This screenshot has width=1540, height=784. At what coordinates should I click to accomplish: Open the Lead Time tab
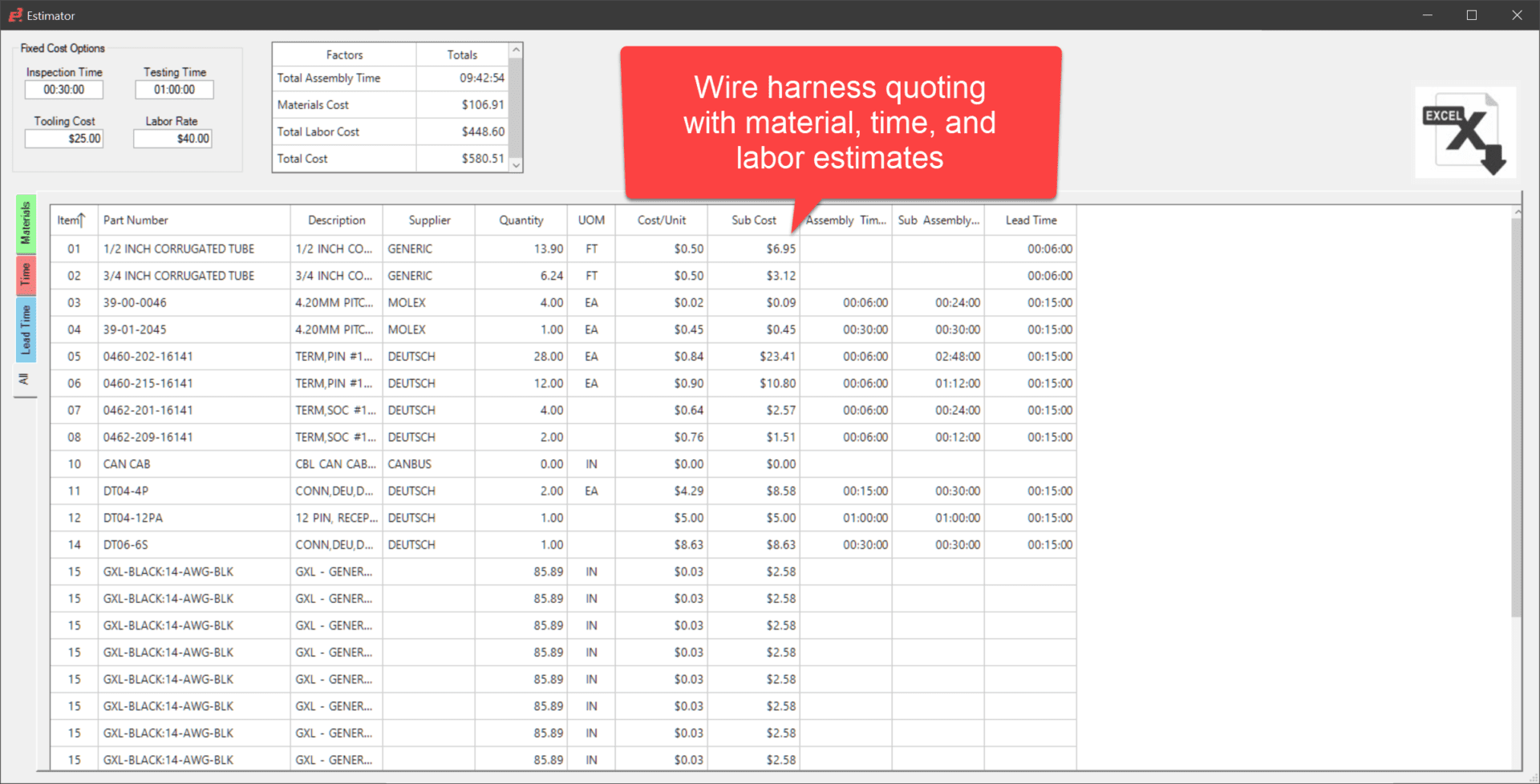tap(25, 329)
